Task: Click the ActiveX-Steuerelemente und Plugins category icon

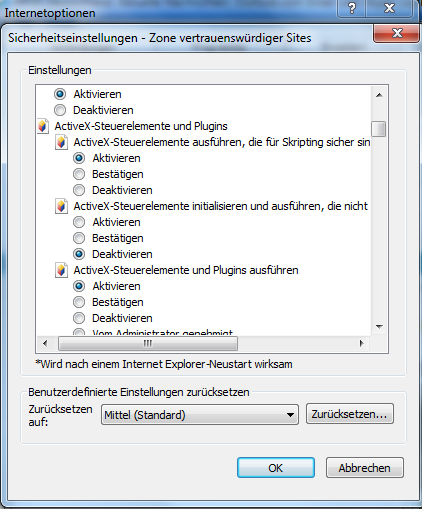Action: click(x=43, y=126)
